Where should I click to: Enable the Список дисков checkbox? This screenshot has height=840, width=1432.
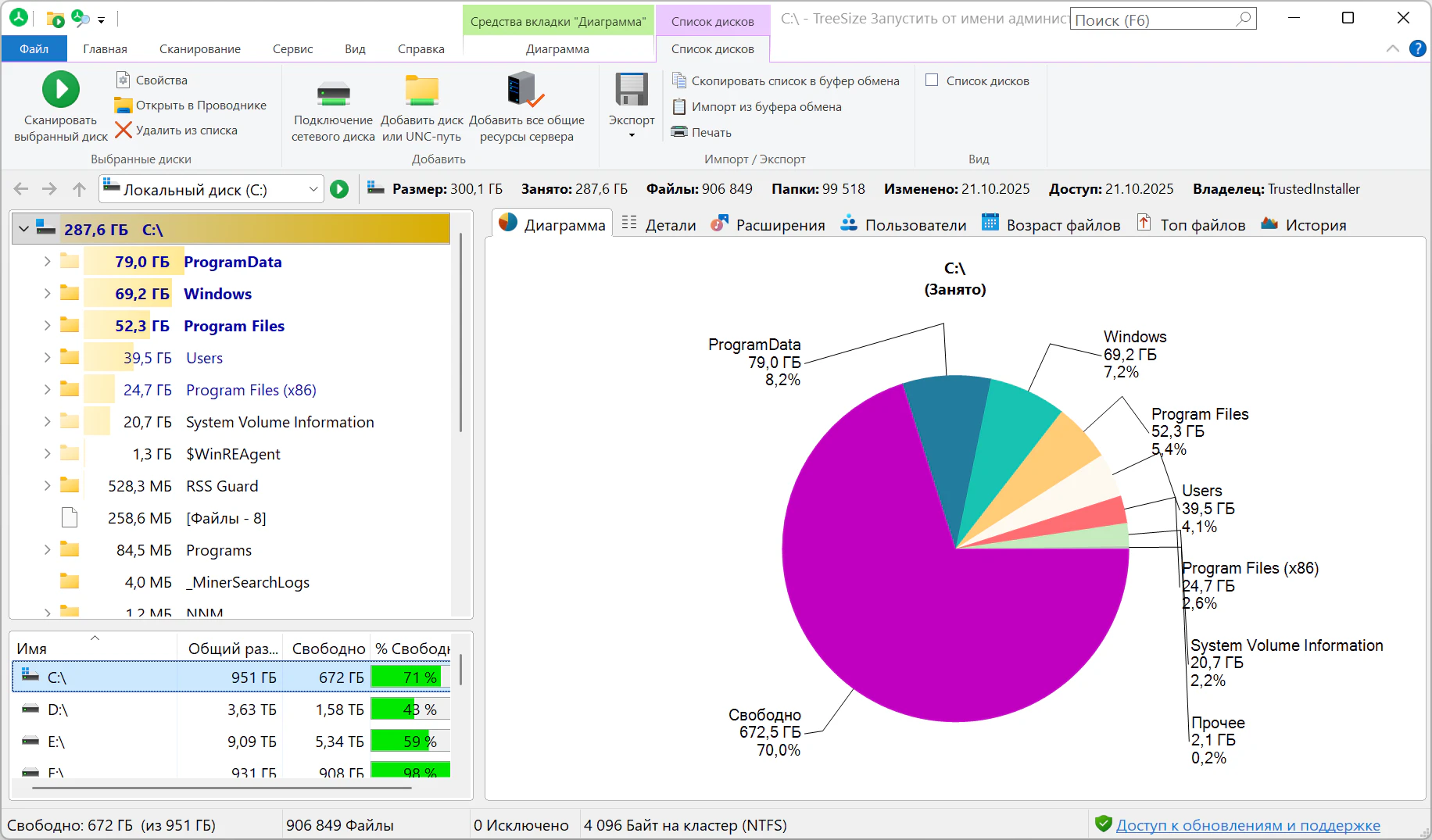pyautogui.click(x=932, y=80)
